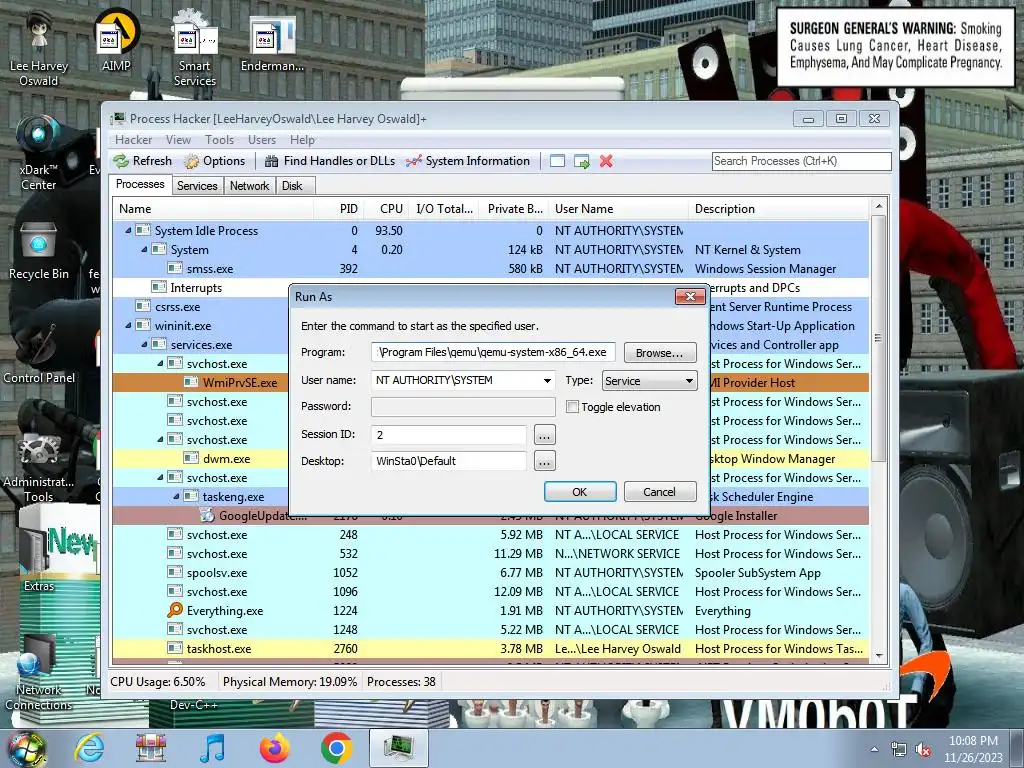The width and height of the screenshot is (1024, 768).
Task: Click the Process Hacker taskbar button
Action: pos(399,748)
